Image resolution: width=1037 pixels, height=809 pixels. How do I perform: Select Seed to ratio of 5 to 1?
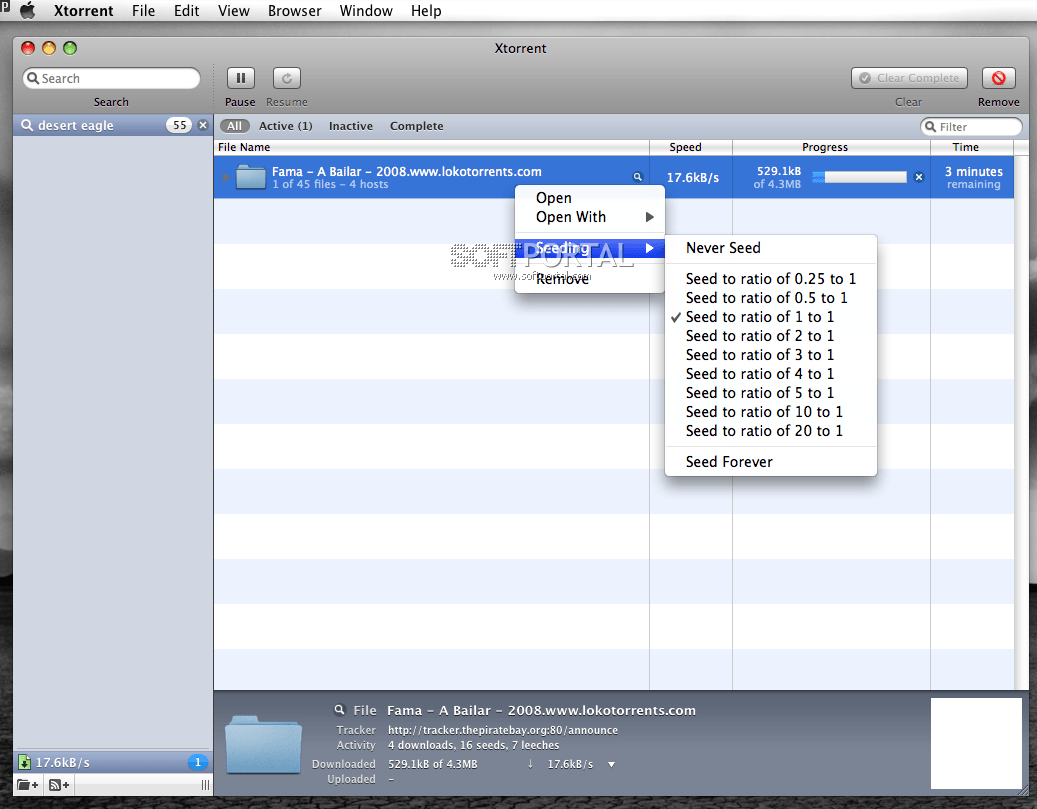[770, 393]
